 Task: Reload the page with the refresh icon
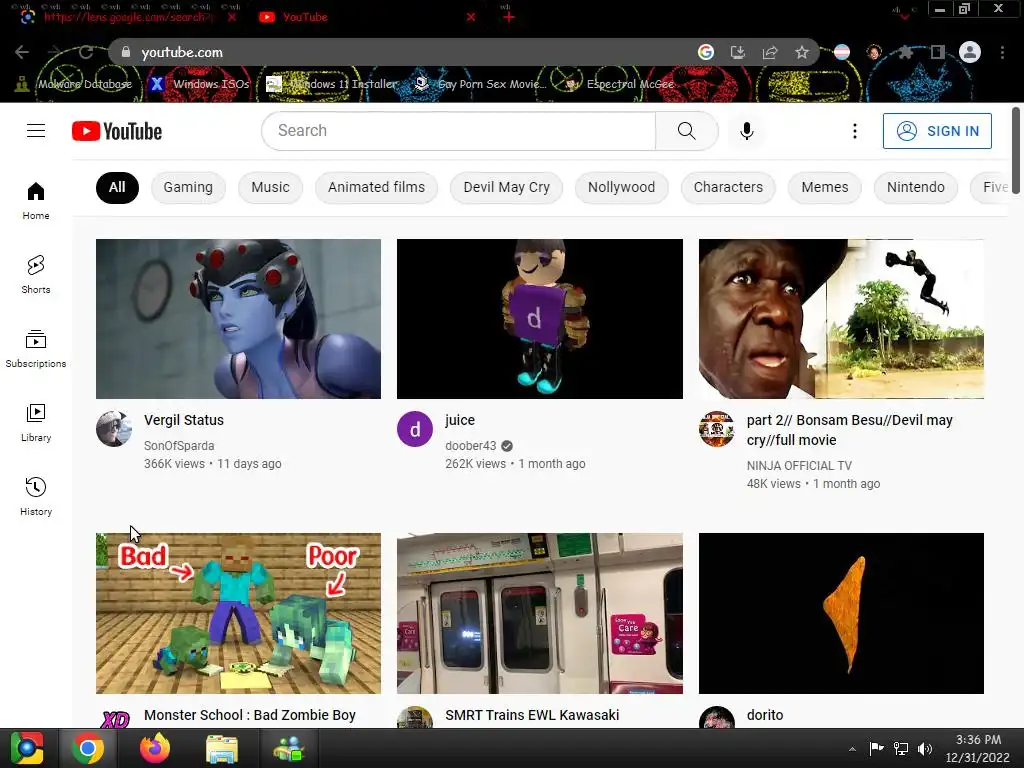pyautogui.click(x=86, y=52)
